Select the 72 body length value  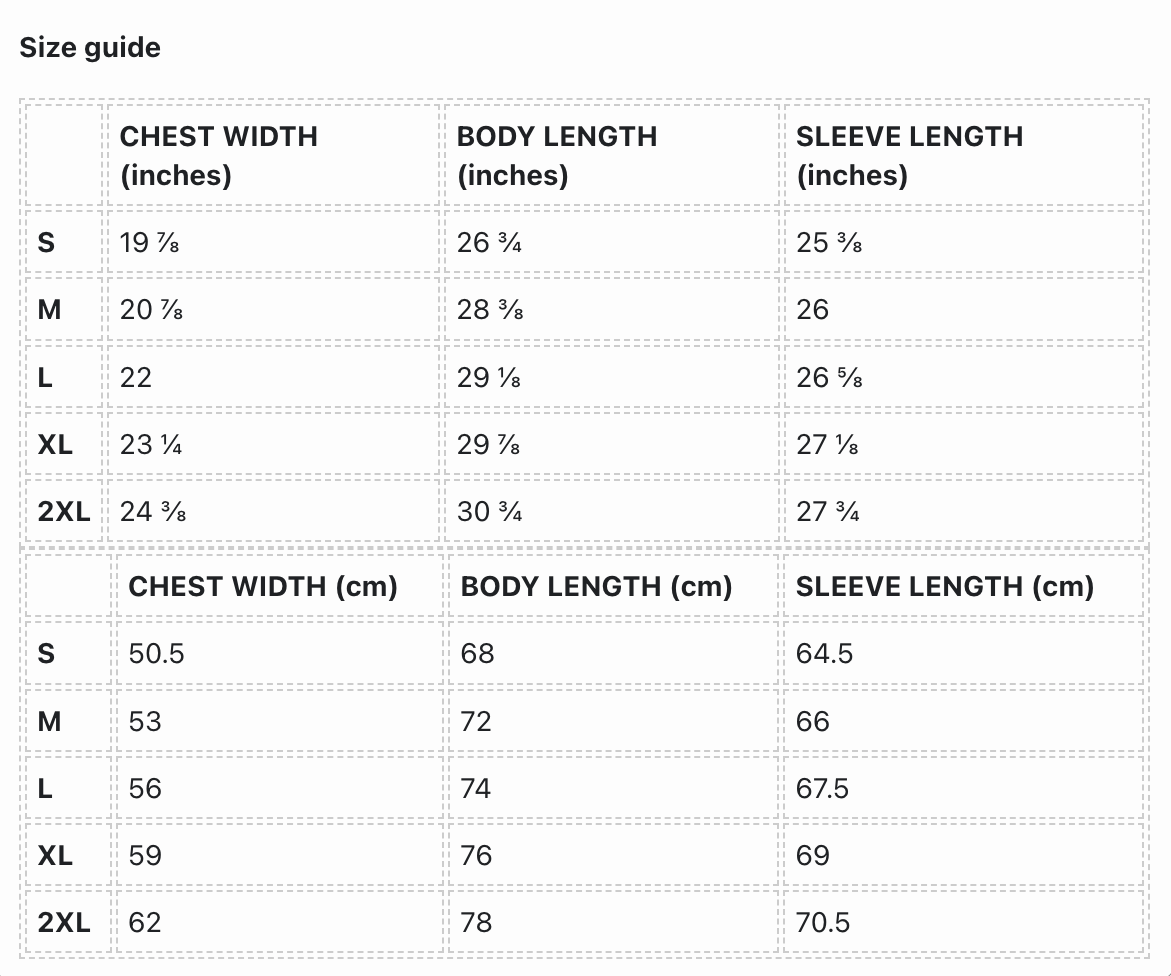pyautogui.click(x=476, y=721)
